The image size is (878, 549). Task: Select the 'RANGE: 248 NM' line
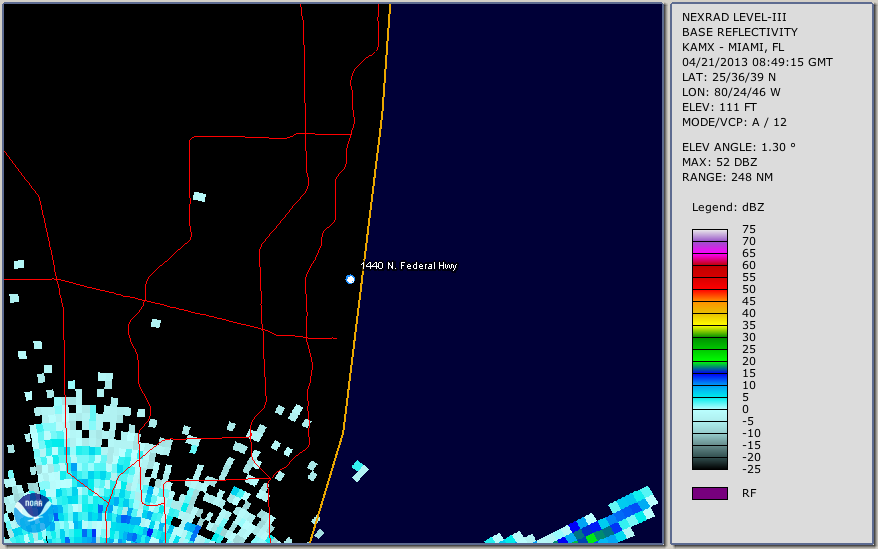[727, 177]
